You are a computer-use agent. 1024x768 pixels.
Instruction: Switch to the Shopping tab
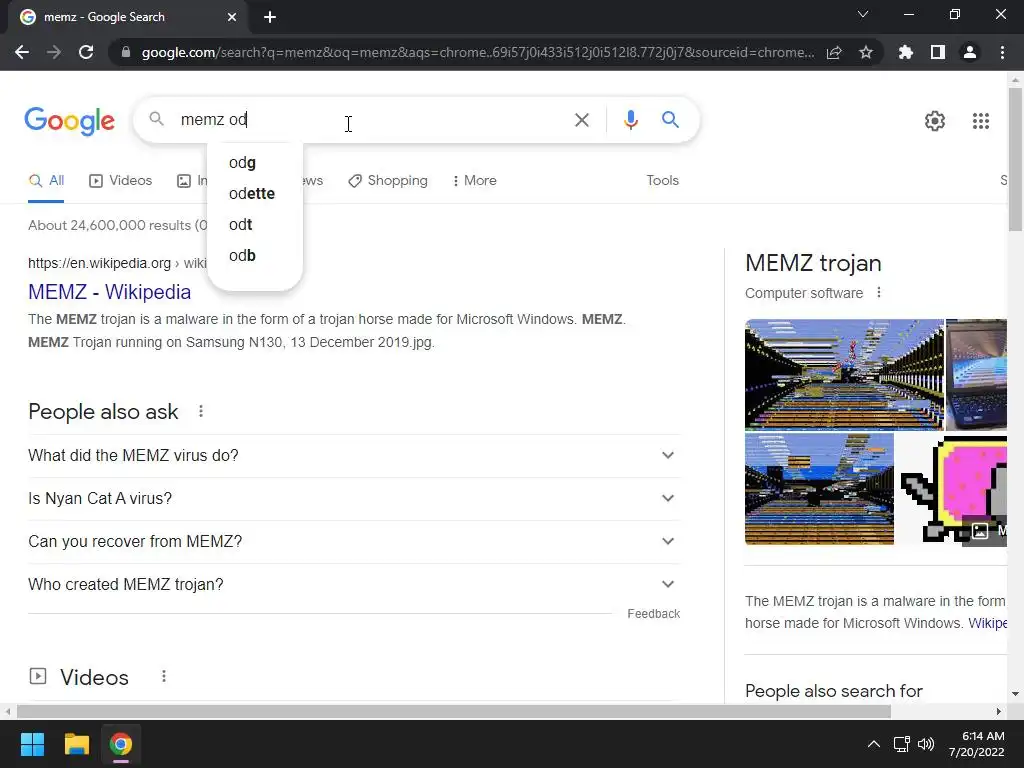[388, 181]
